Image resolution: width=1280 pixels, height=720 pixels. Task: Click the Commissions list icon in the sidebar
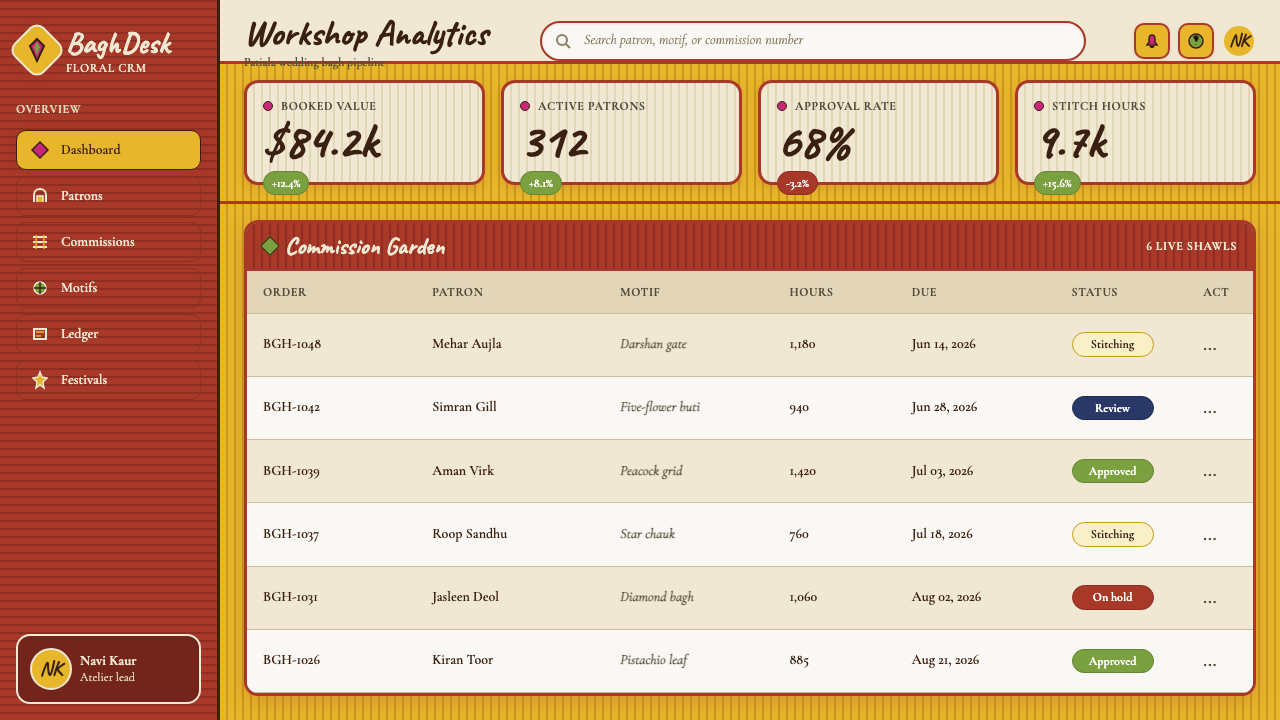coord(40,242)
